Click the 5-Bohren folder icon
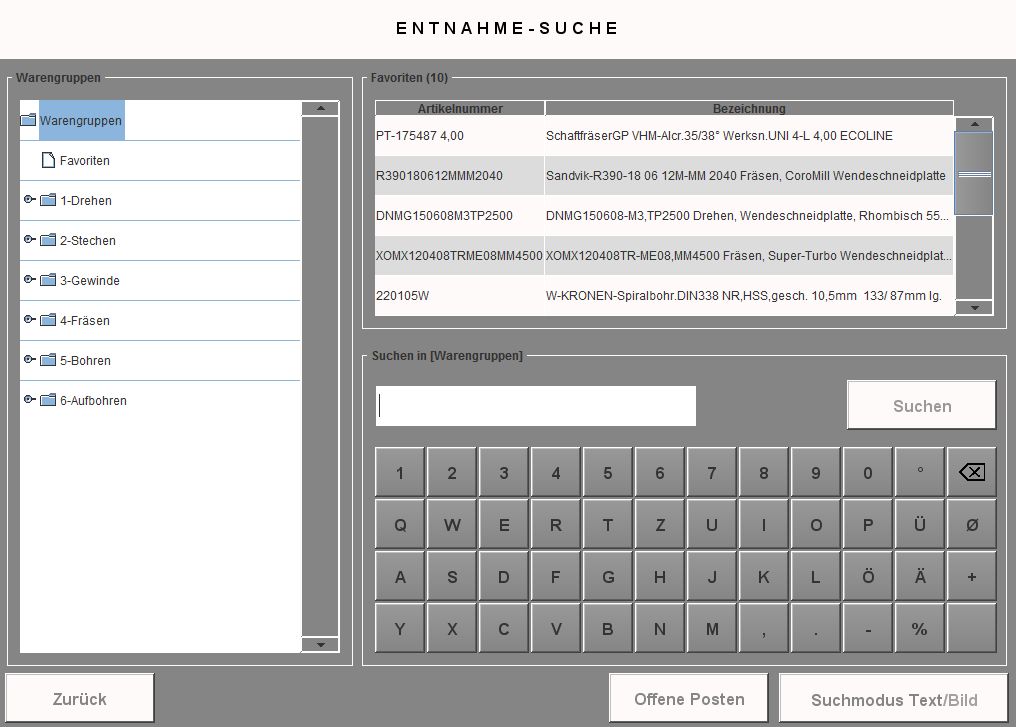Viewport: 1016px width, 727px height. (x=48, y=360)
